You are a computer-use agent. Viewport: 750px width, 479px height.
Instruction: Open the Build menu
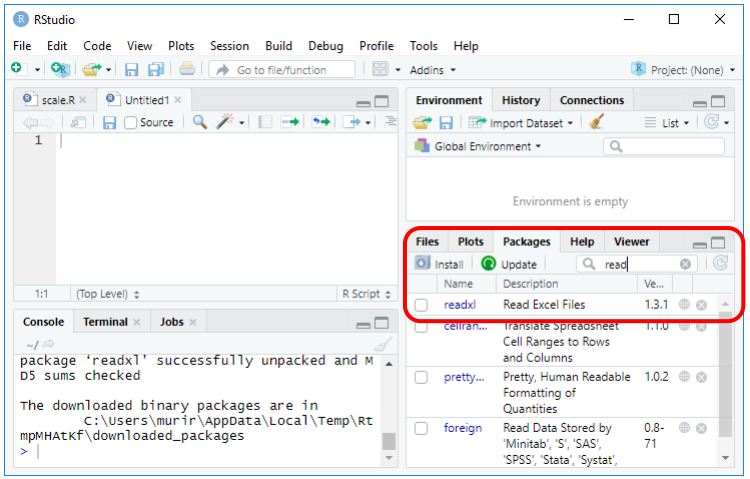pyautogui.click(x=279, y=46)
